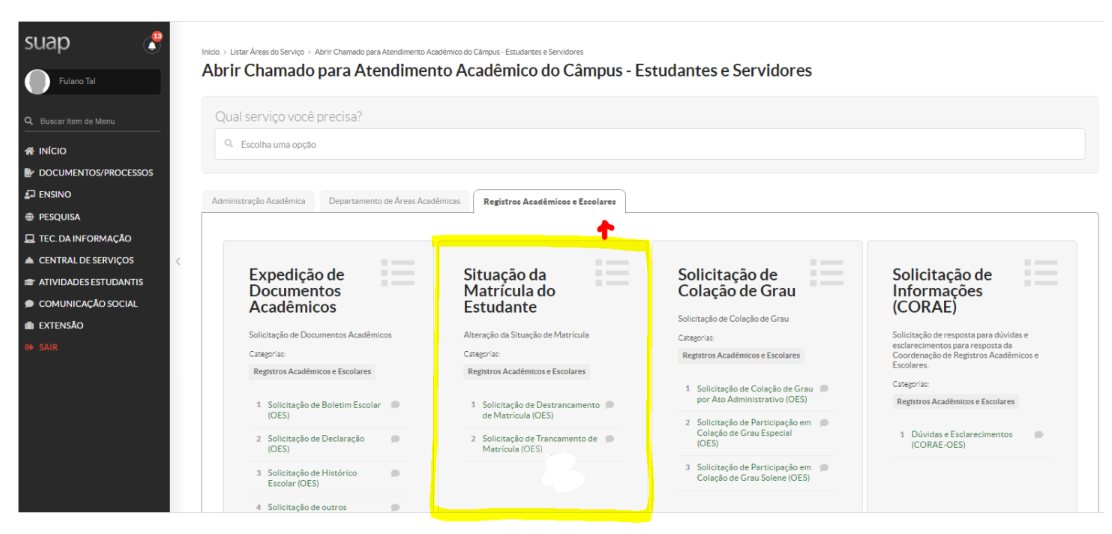Collapse the sidebar using the chevron arrow

(178, 262)
